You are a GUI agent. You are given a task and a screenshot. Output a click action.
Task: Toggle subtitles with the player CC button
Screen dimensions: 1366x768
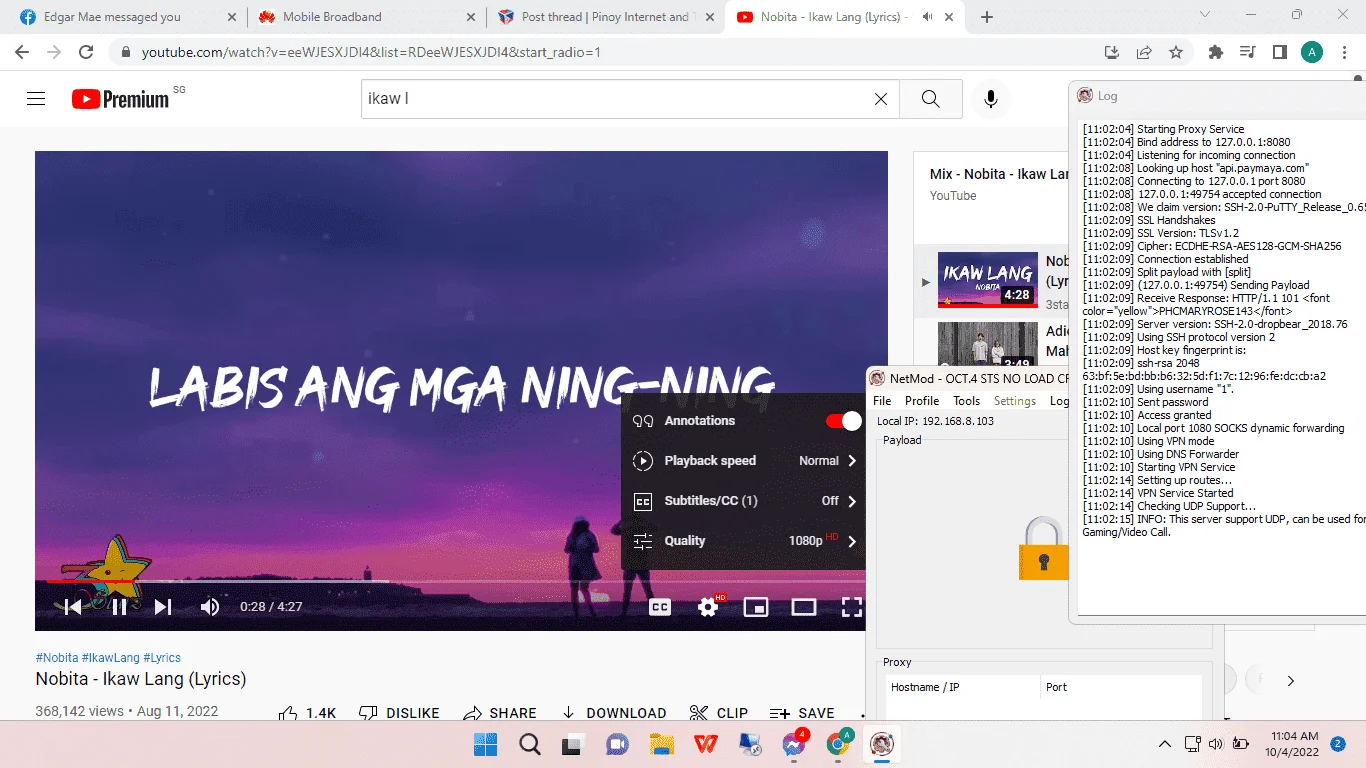(x=660, y=607)
